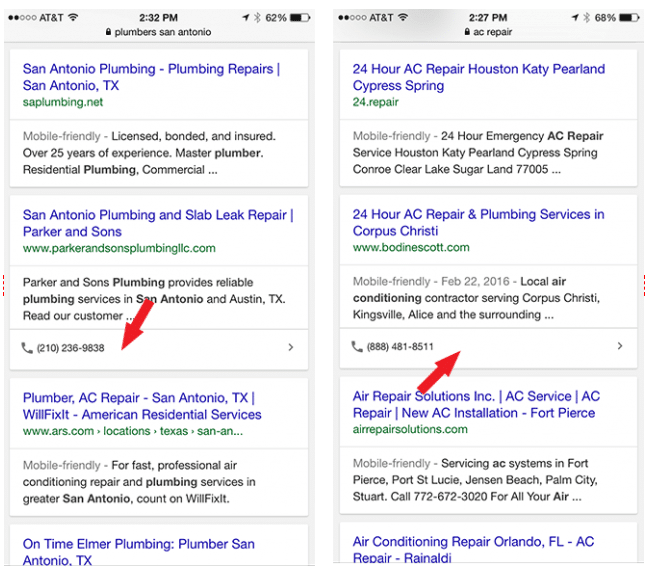Tap the Bluetooth icon beside 62%
650x574 pixels.
tap(257, 17)
